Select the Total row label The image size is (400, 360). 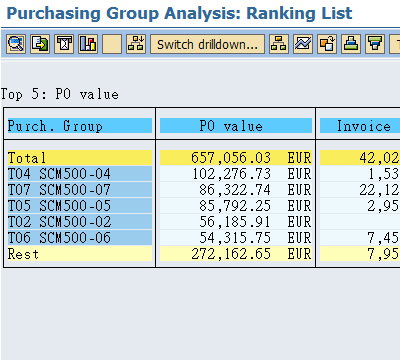tap(80, 158)
